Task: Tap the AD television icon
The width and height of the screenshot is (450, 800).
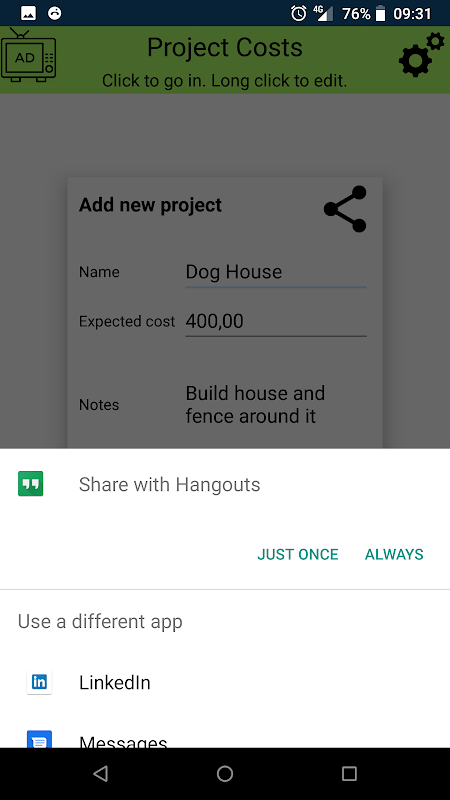Action: pyautogui.click(x=29, y=56)
